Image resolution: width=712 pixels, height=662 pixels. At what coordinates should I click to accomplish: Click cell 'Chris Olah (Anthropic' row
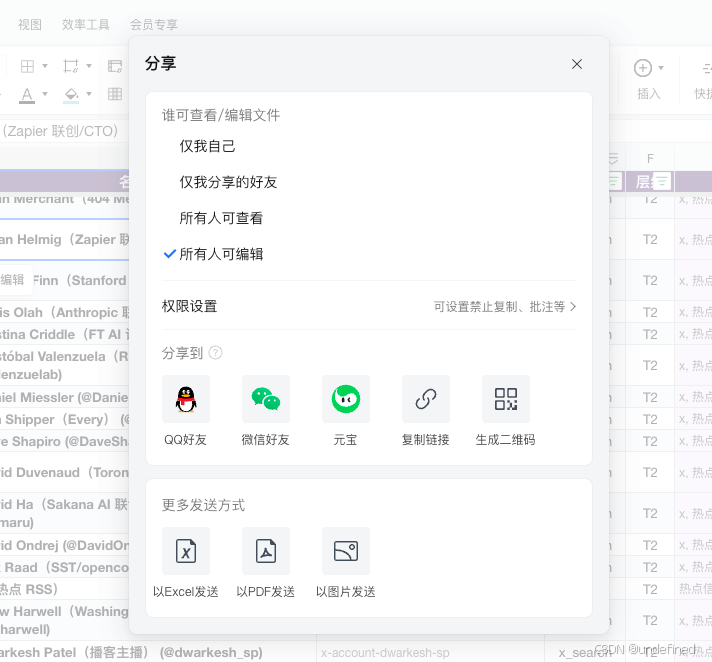click(64, 312)
